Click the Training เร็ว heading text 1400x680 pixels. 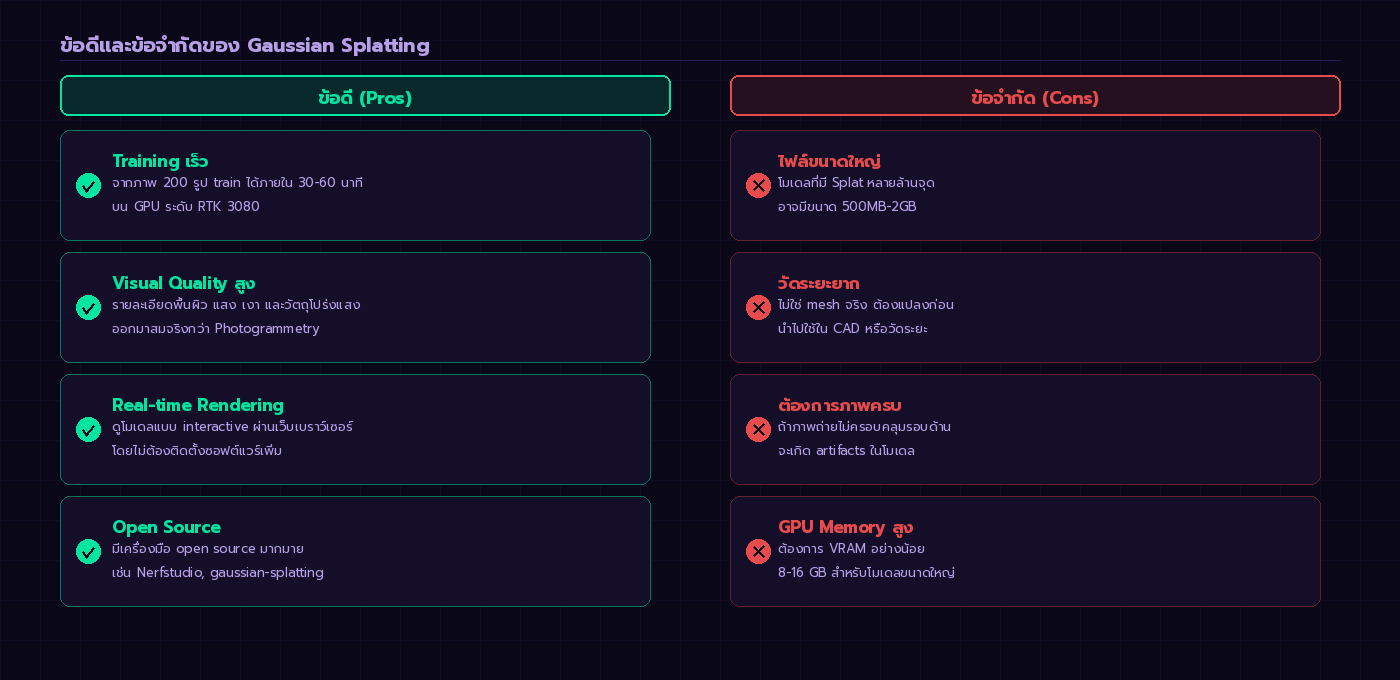pos(160,161)
